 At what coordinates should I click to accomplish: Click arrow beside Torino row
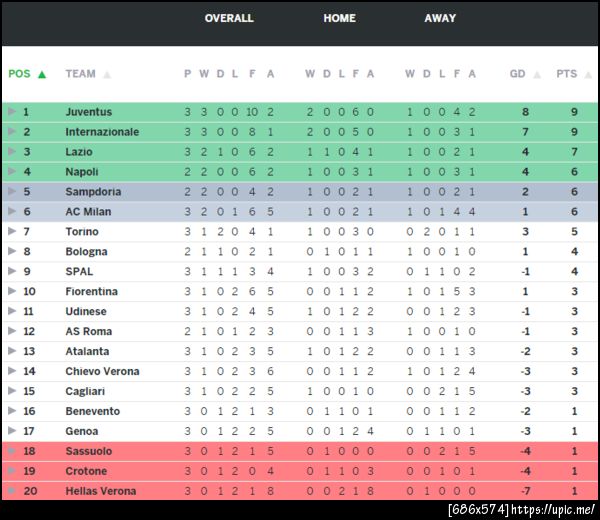[12, 232]
